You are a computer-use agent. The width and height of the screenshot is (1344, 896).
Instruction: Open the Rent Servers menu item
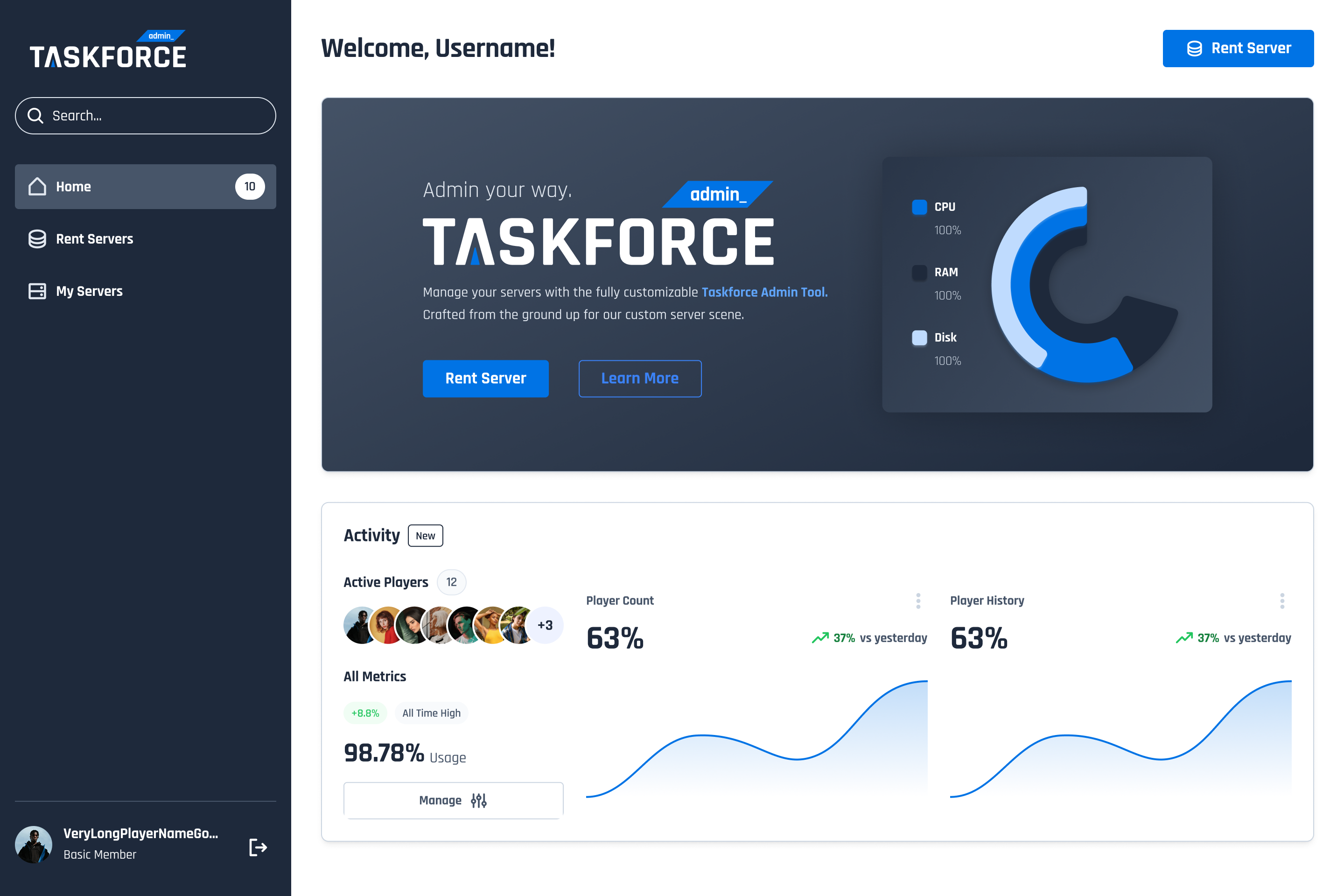pos(94,239)
